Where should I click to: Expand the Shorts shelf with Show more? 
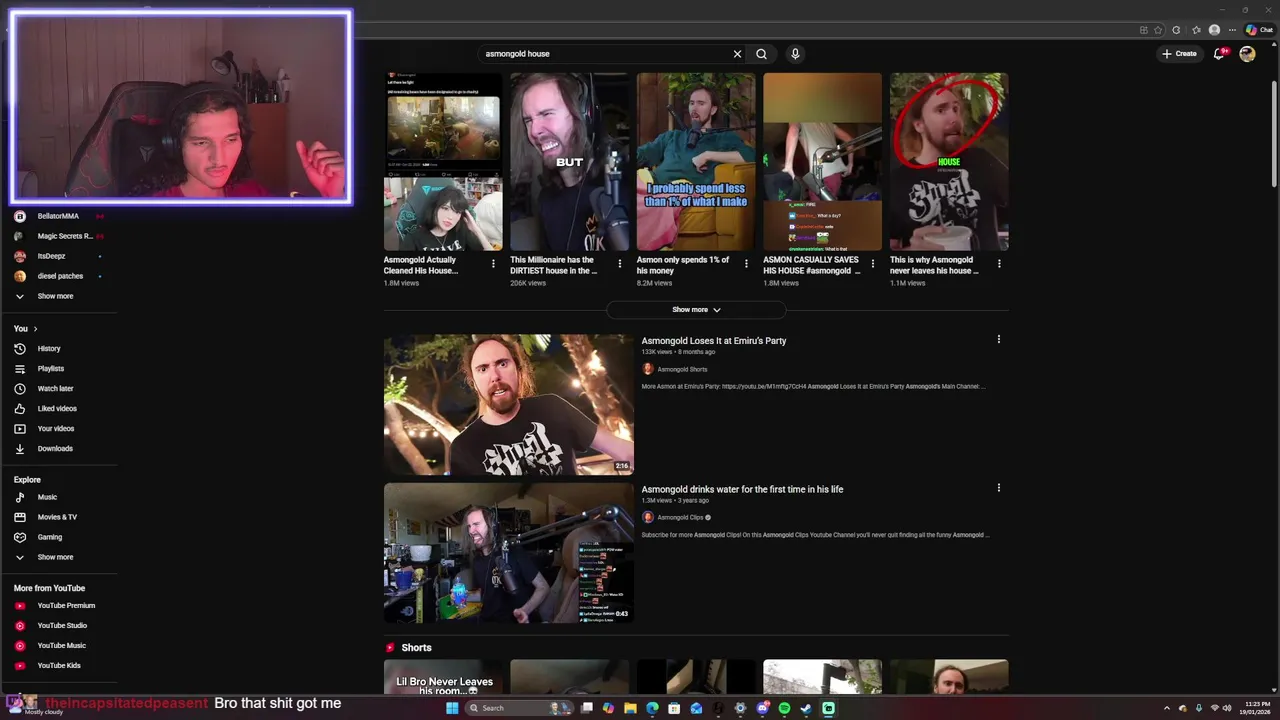tap(696, 310)
